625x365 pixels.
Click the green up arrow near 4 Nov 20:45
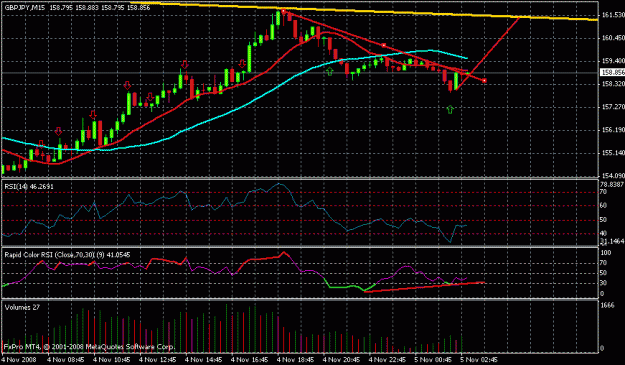(330, 71)
